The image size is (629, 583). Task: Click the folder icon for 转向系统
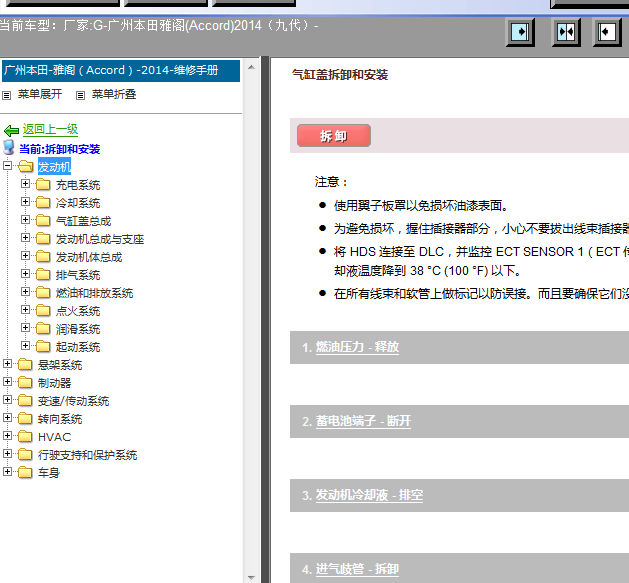(x=25, y=418)
